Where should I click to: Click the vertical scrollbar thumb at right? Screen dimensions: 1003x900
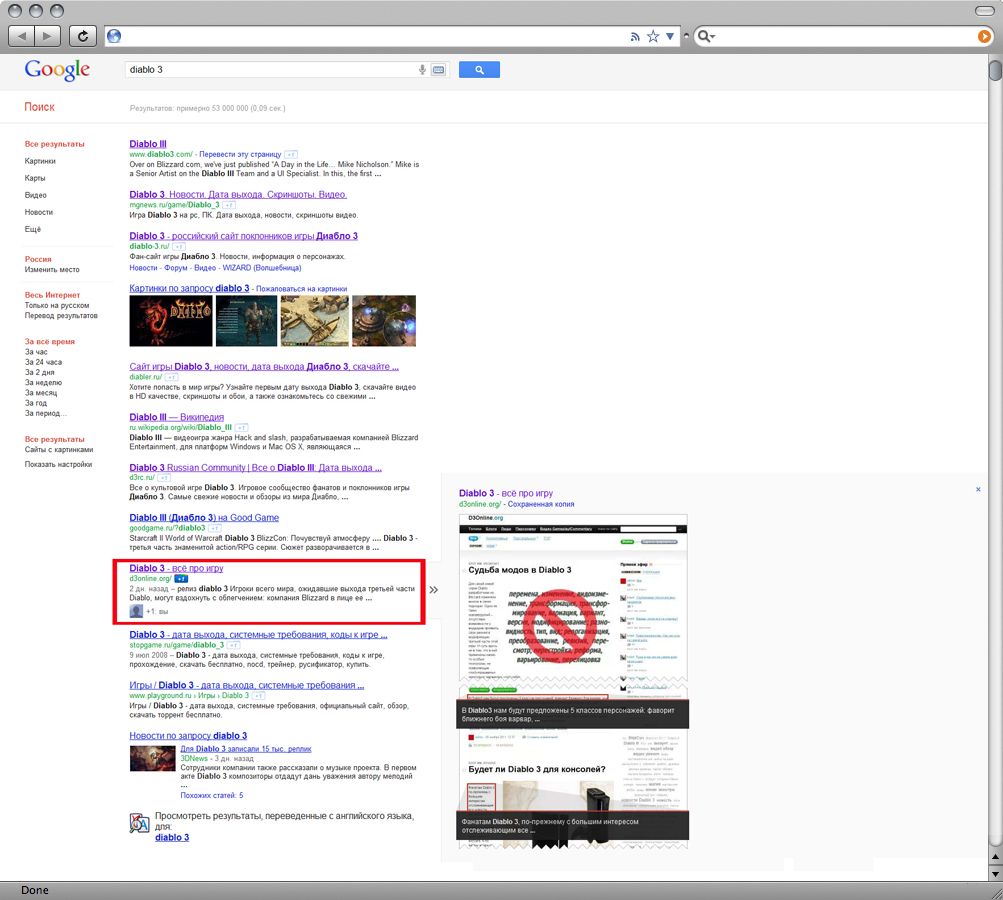[994, 72]
